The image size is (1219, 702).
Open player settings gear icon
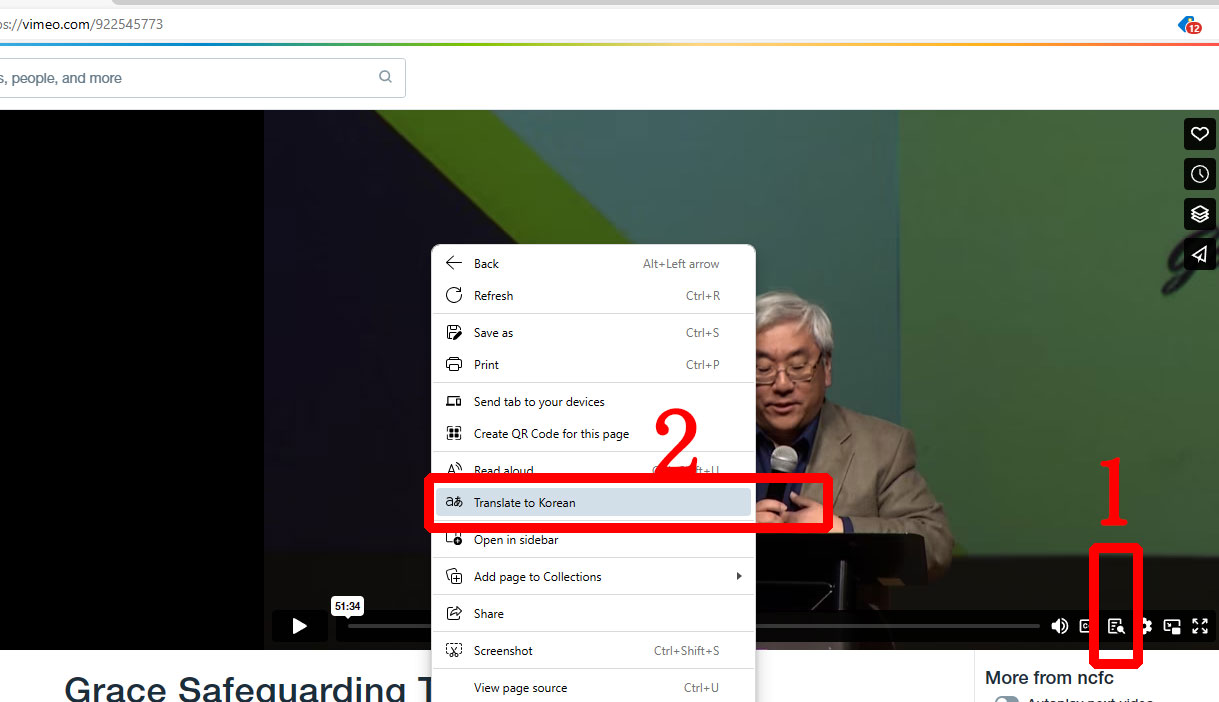(x=1147, y=627)
